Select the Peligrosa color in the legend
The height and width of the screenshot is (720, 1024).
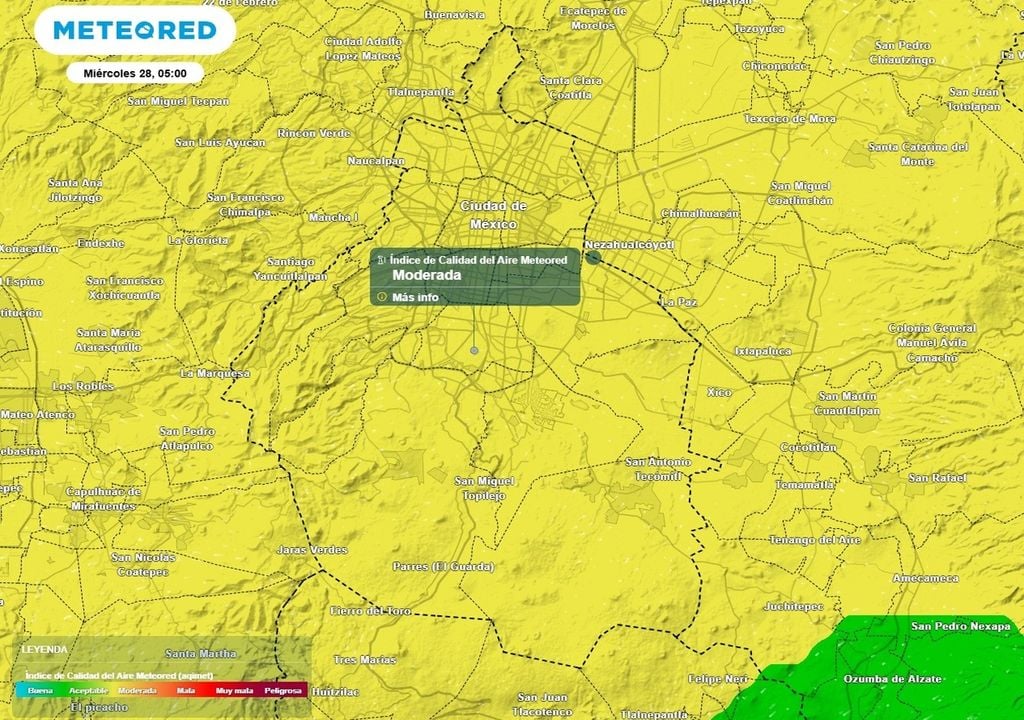click(283, 691)
